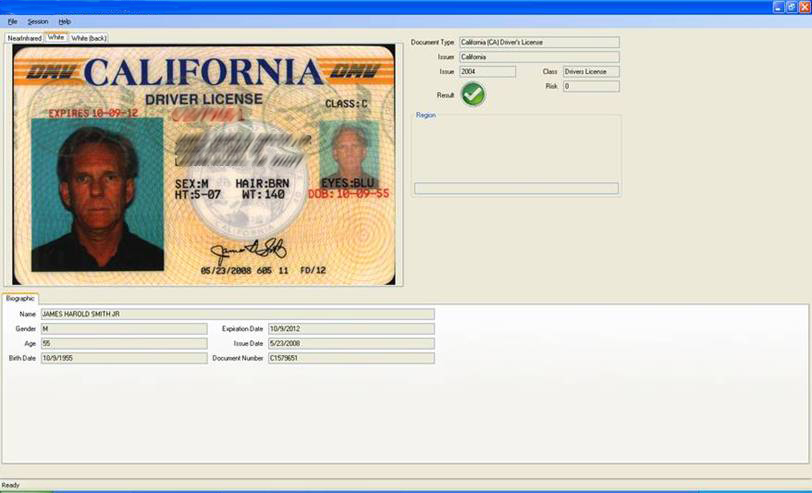Click the large portrait photo on license
Screen dimensions: 812x493
[97, 195]
